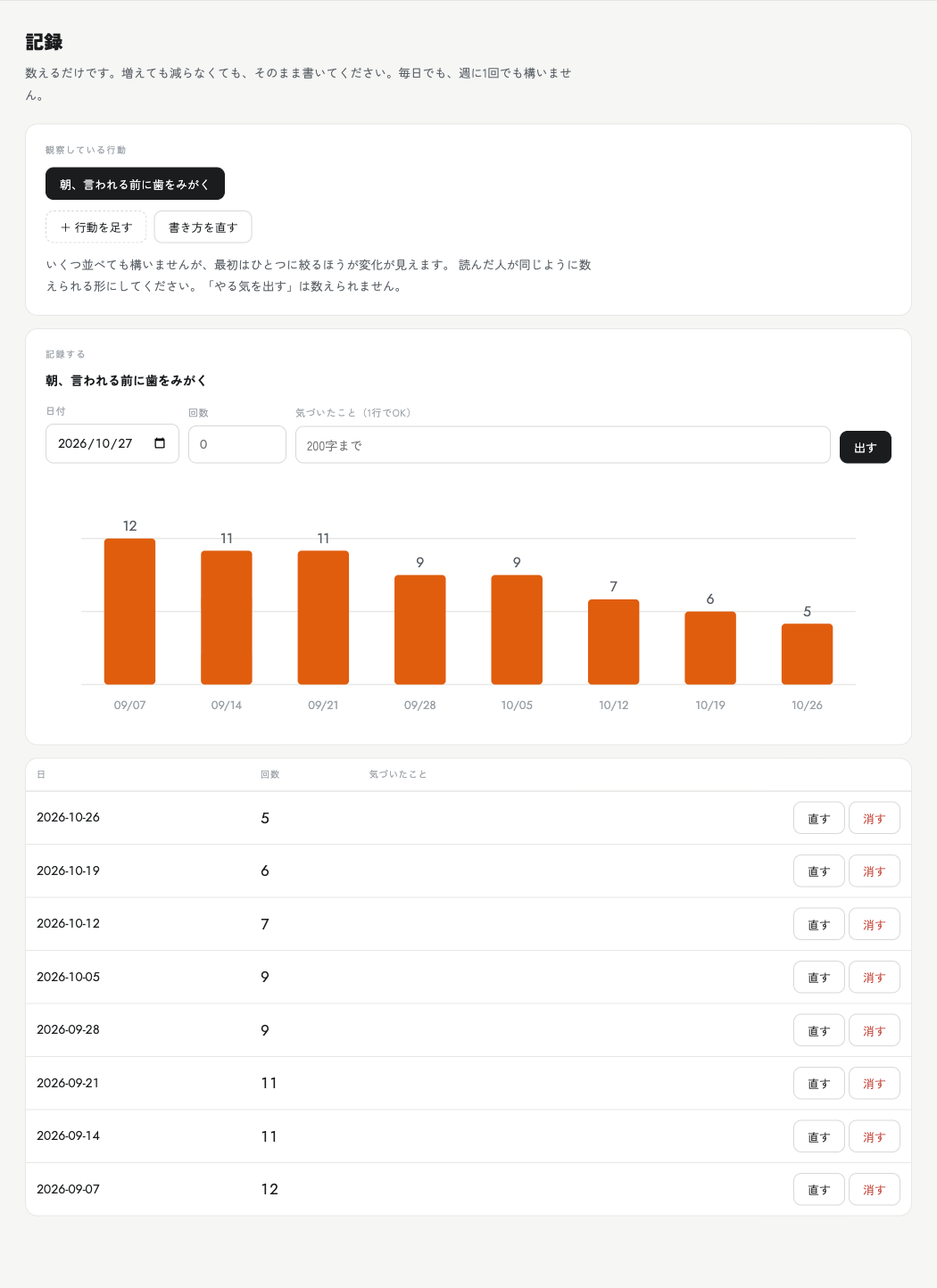This screenshot has height=1288, width=937.
Task: Click the date cell 2026-09-28
Action: [68, 1029]
